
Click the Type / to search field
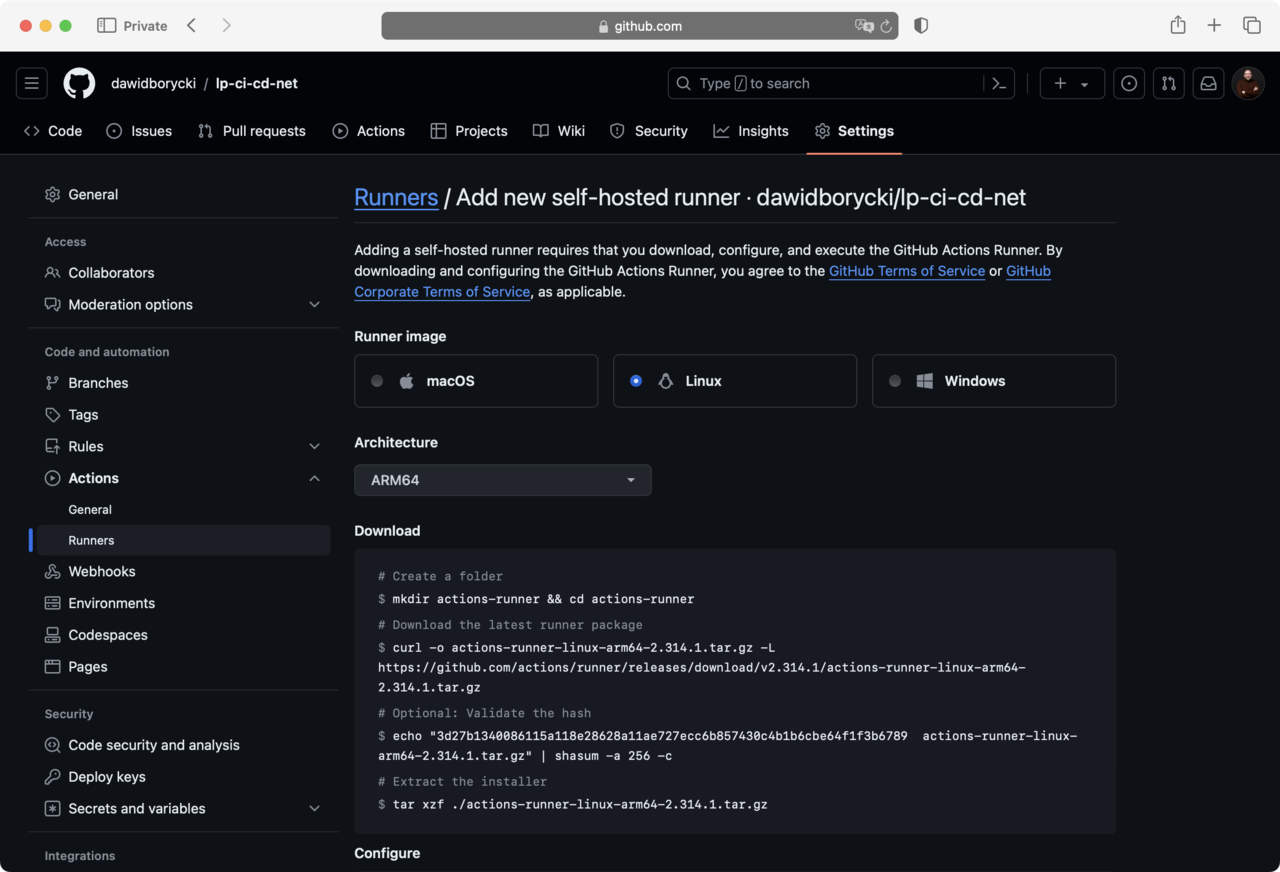coord(825,84)
